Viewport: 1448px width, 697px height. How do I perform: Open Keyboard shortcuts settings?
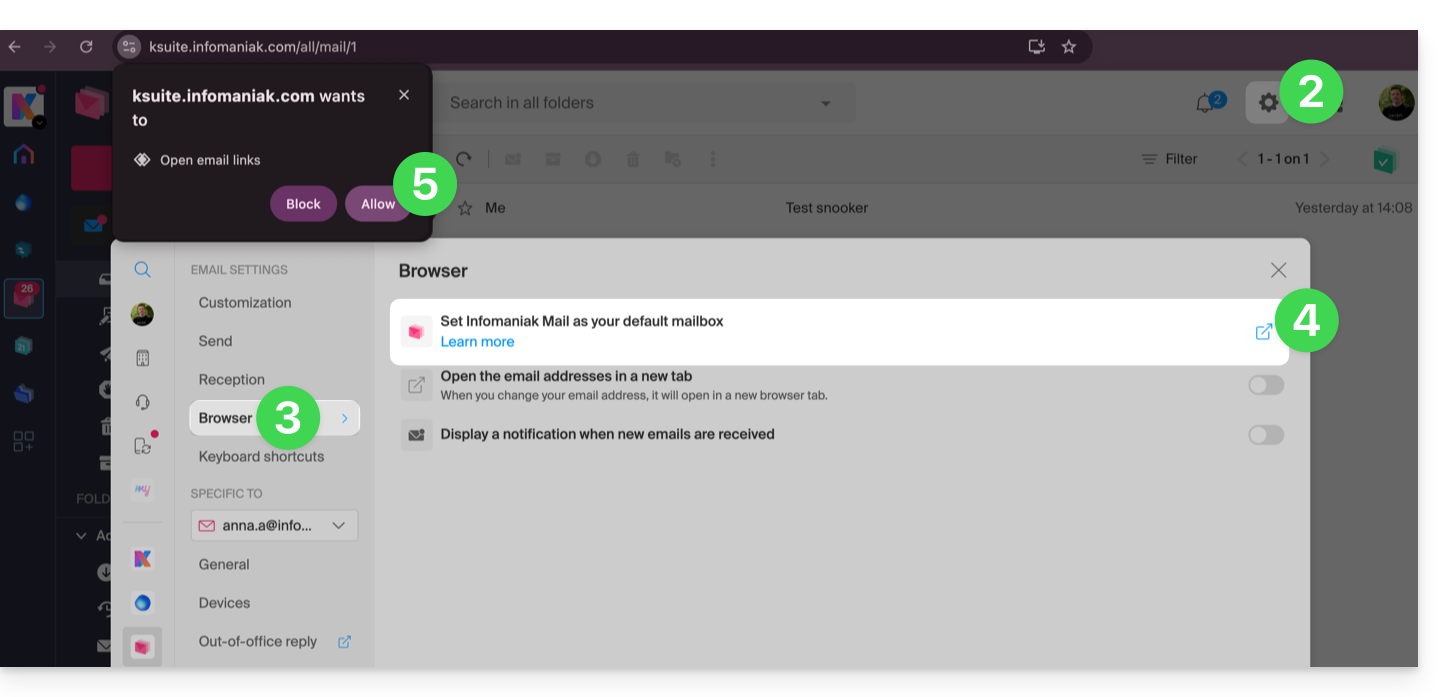click(261, 457)
